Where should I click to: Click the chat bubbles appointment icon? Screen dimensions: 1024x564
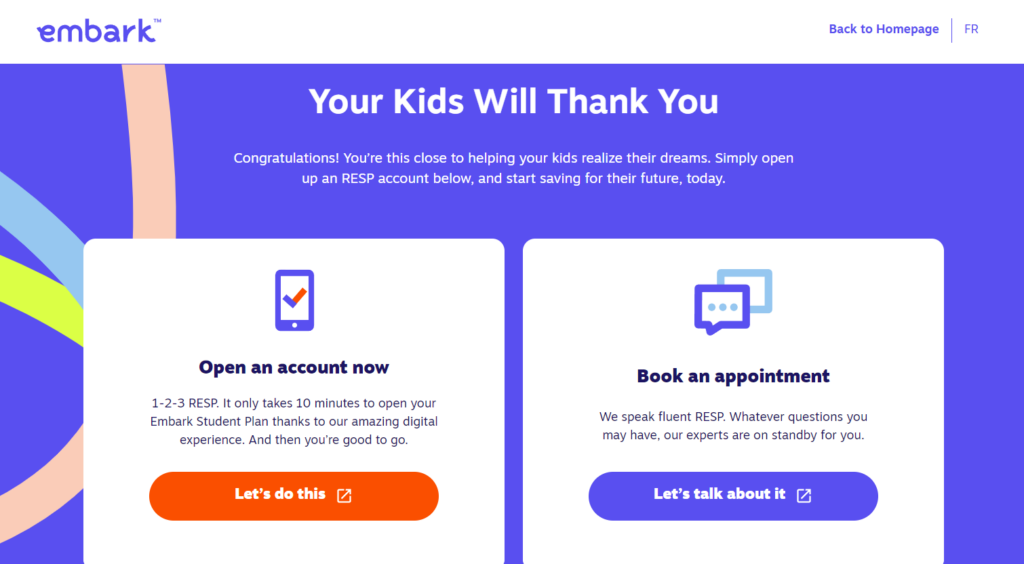[x=733, y=301]
